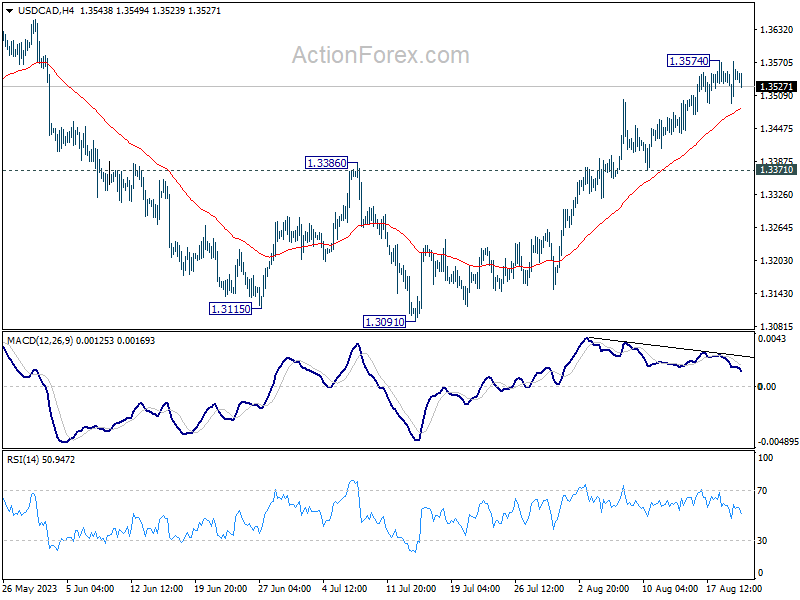Click the 26 May 2023 date label
The width and height of the screenshot is (800, 600).
click(x=30, y=589)
